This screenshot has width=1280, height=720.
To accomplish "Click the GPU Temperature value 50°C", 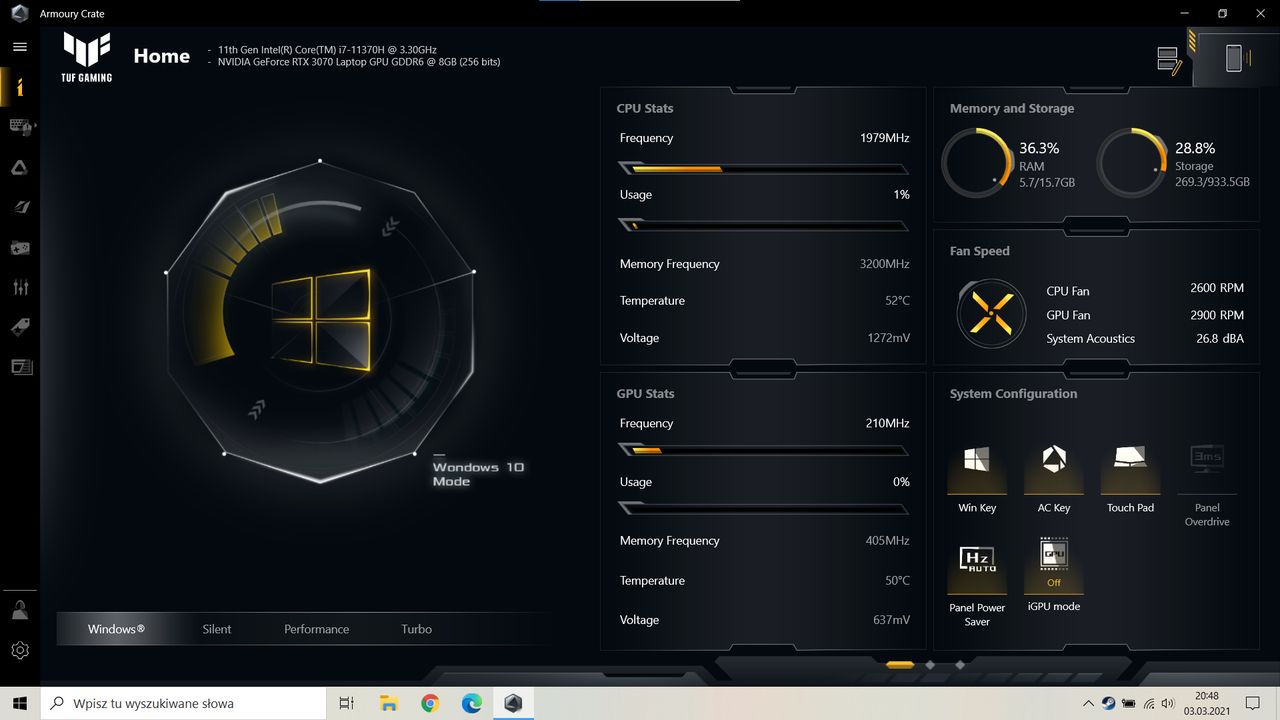I will tap(897, 581).
